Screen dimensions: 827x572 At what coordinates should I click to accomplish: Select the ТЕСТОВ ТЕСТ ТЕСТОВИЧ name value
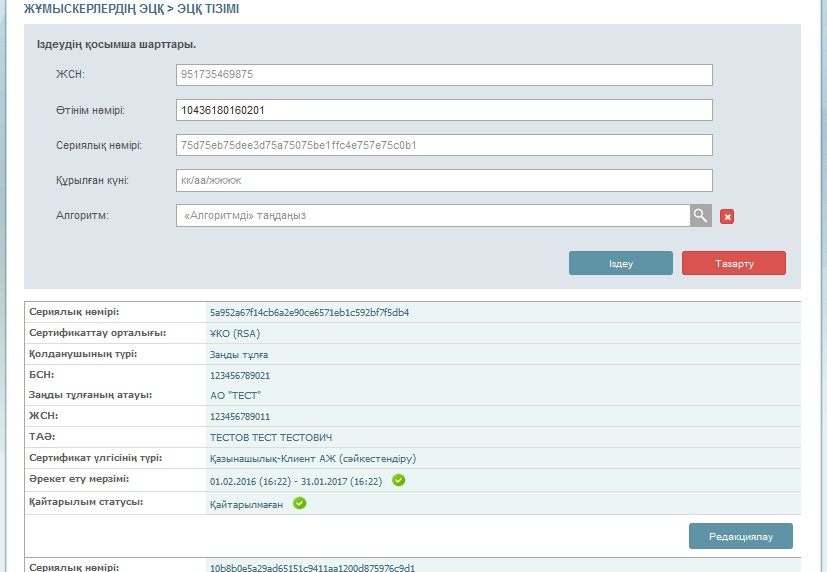(x=270, y=438)
